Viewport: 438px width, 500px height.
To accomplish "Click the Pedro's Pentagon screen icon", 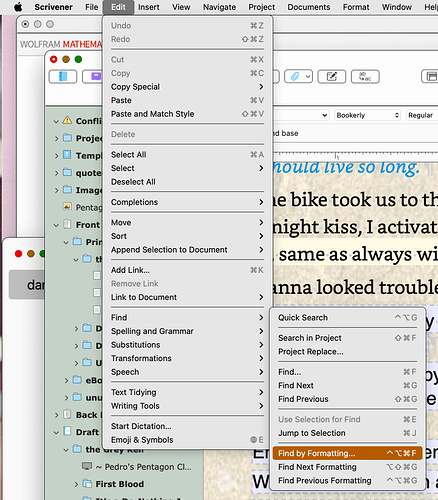I will [x=87, y=466].
